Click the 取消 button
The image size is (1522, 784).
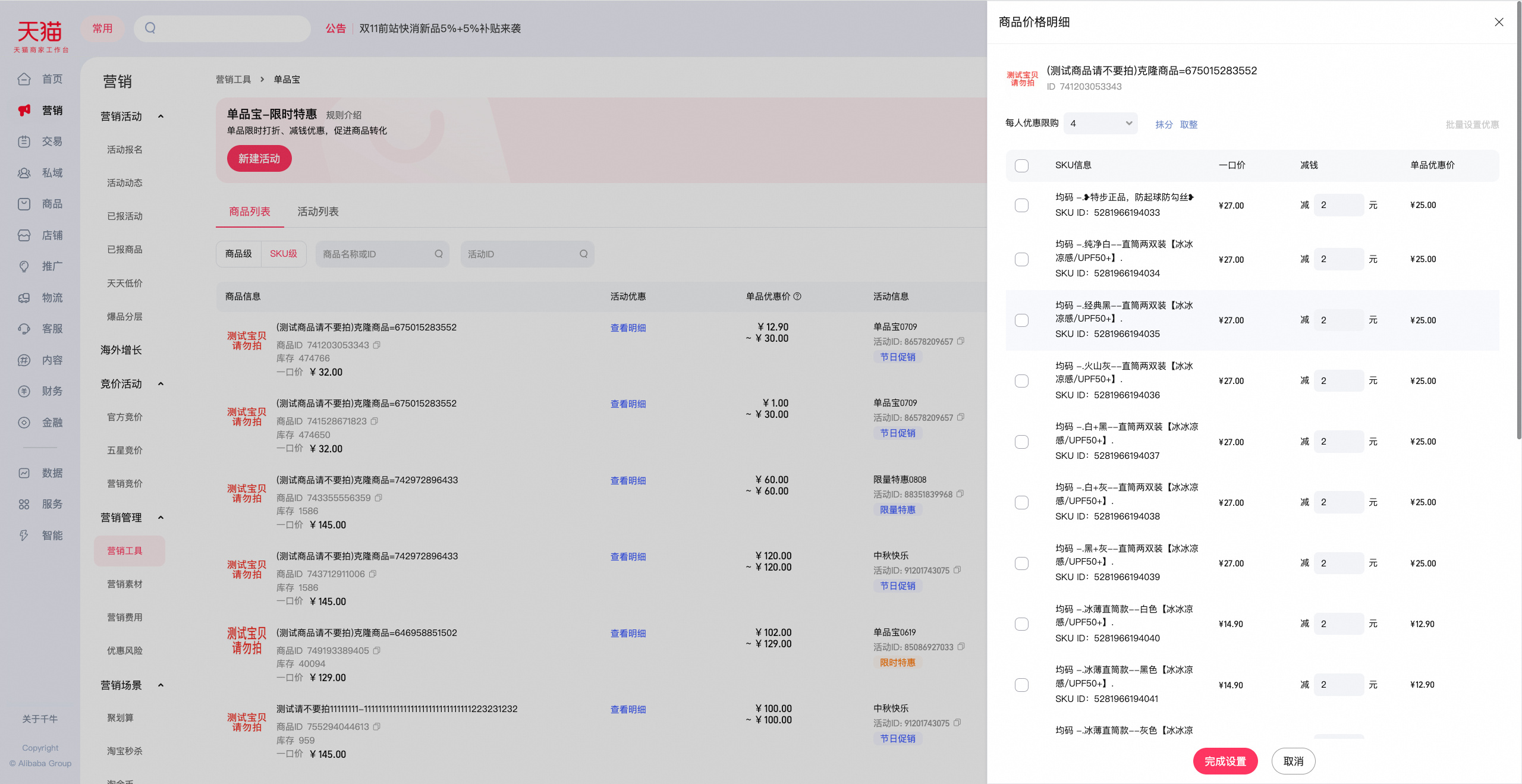(x=1294, y=761)
